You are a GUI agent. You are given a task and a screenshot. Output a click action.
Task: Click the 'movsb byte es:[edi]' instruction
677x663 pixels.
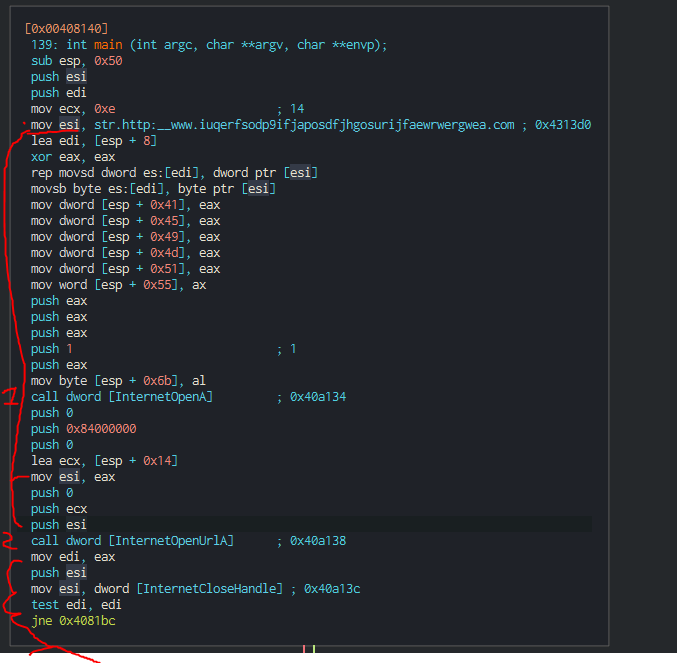pyautogui.click(x=153, y=189)
